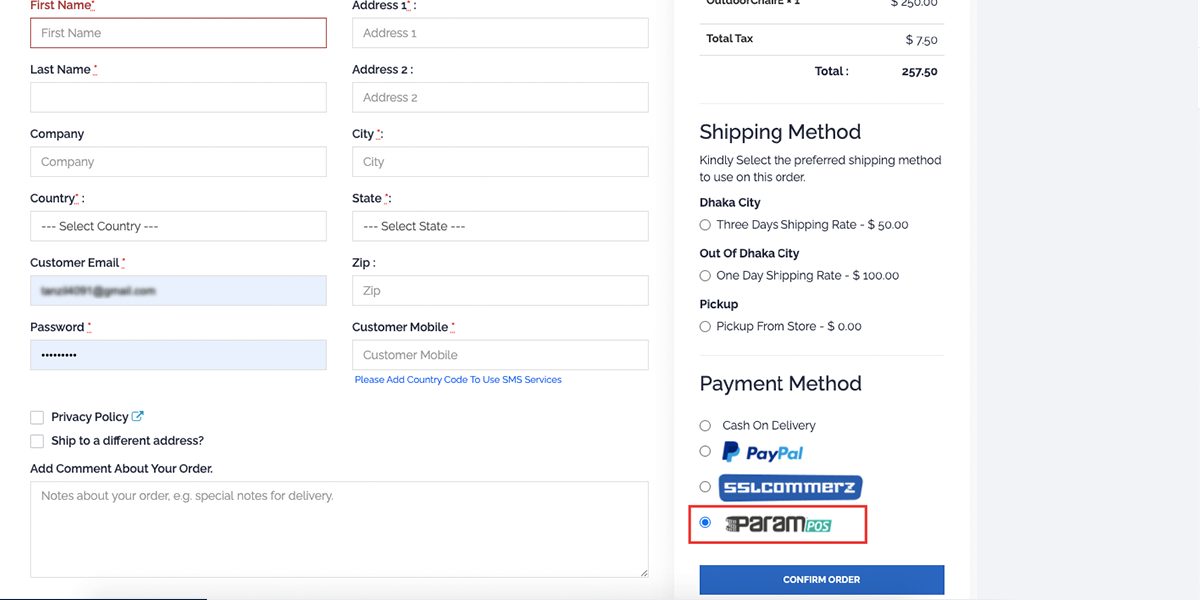The height and width of the screenshot is (600, 1200).
Task: Click the total amount 257.50
Action: pos(919,72)
